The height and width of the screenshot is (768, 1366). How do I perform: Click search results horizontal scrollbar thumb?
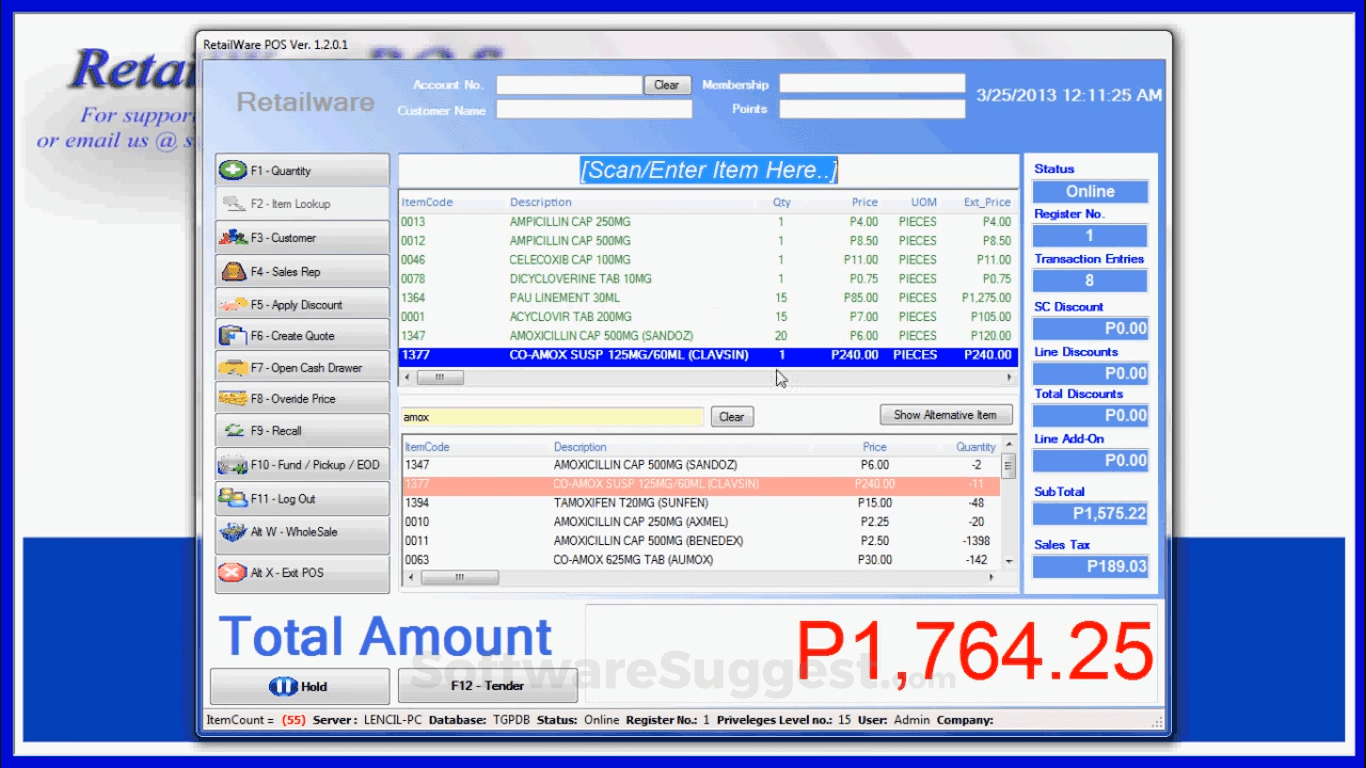(459, 577)
